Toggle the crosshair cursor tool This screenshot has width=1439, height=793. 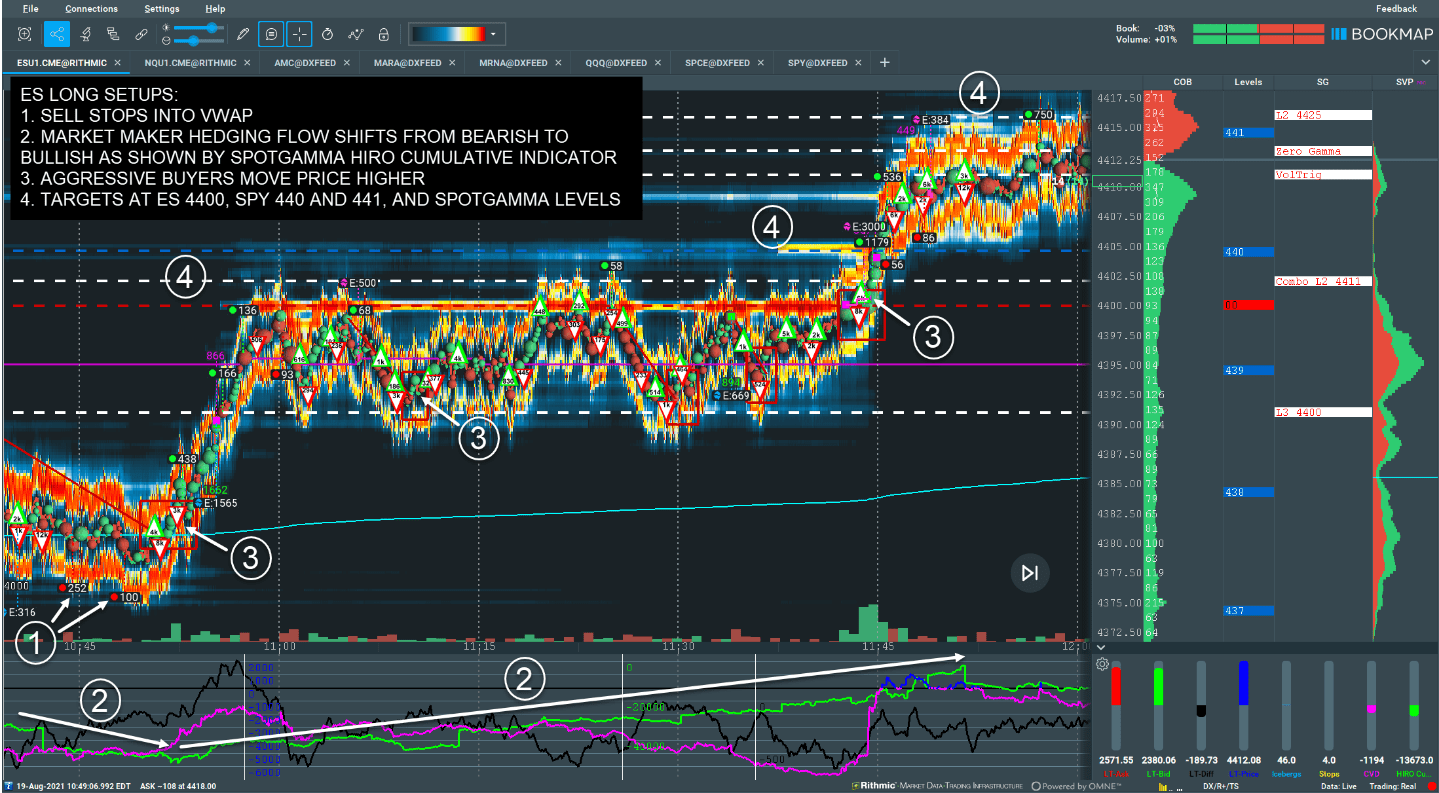(x=299, y=33)
